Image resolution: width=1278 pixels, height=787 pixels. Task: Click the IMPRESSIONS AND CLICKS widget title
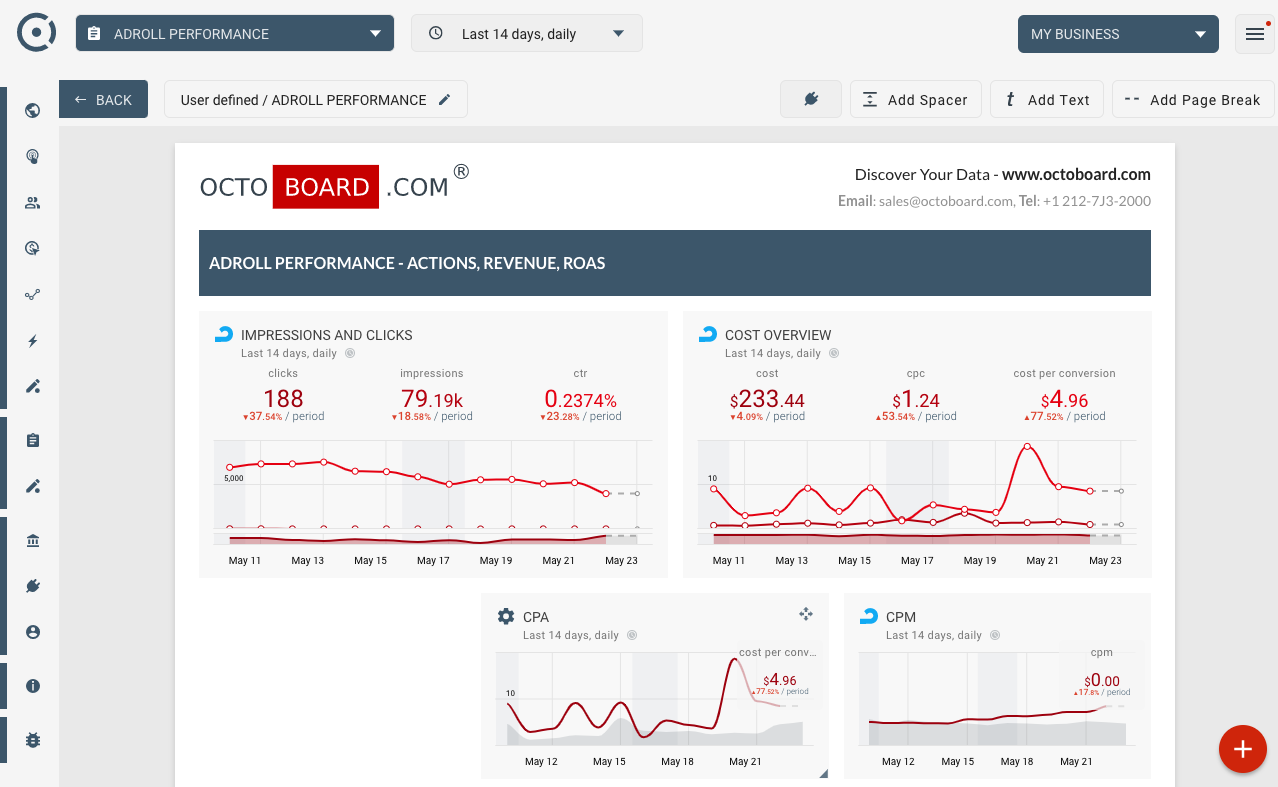pos(327,335)
